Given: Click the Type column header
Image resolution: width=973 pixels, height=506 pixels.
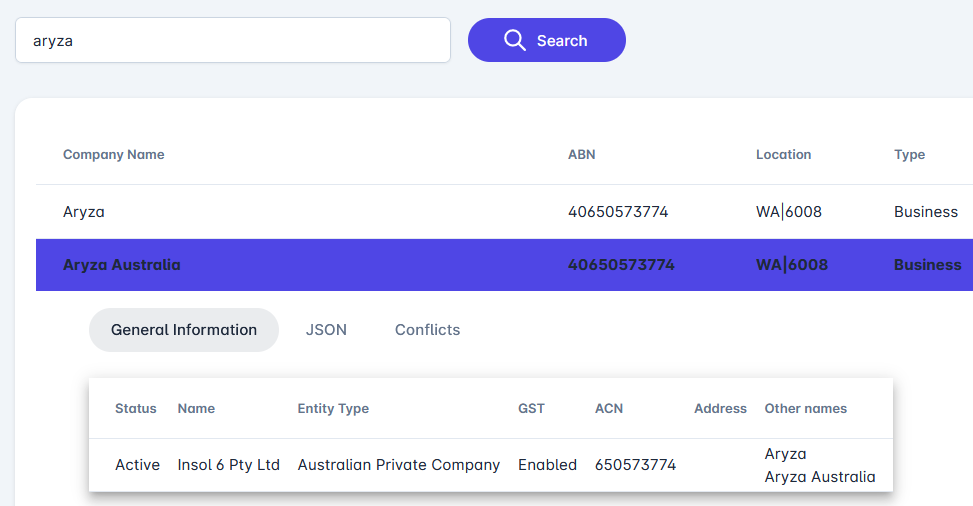Looking at the screenshot, I should coord(909,155).
